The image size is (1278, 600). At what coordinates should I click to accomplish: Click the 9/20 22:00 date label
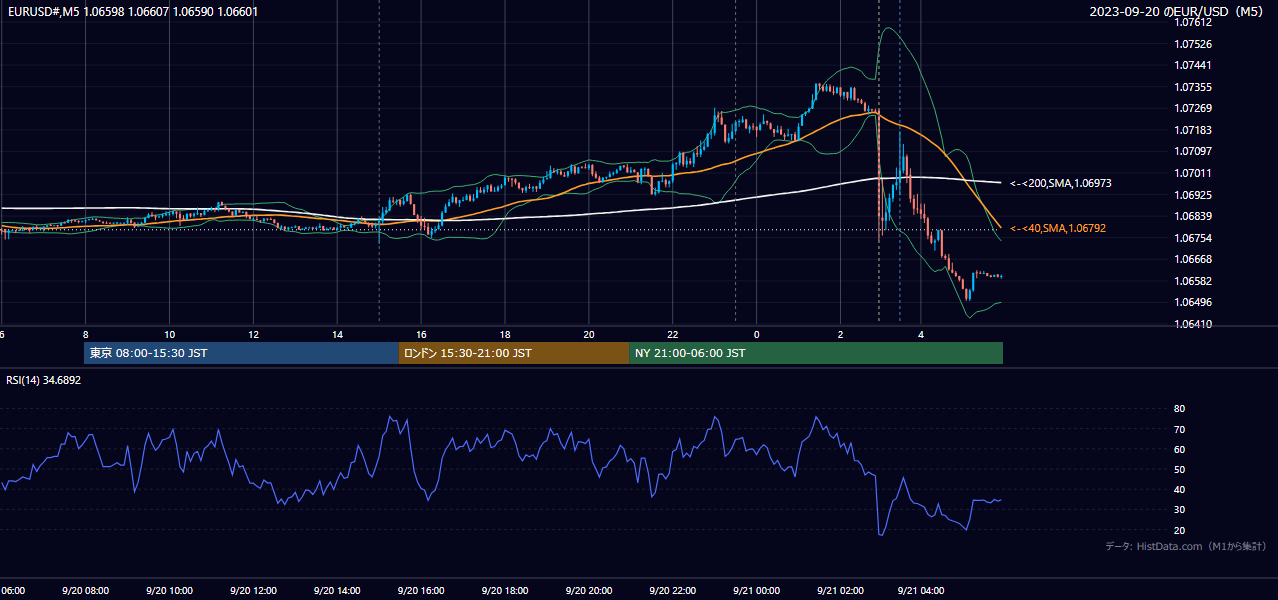tap(673, 591)
